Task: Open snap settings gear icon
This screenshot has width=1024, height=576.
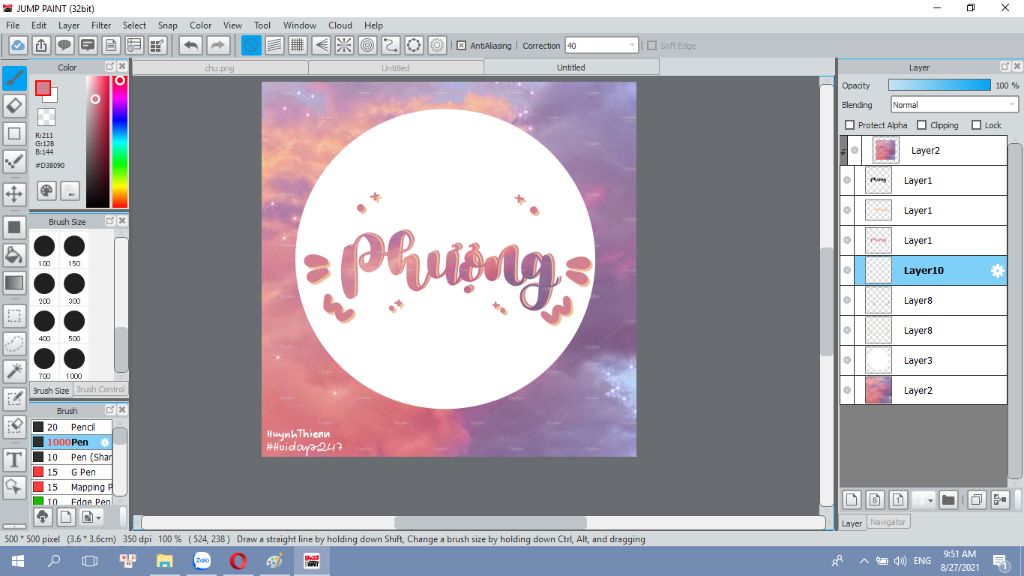Action: tap(437, 46)
